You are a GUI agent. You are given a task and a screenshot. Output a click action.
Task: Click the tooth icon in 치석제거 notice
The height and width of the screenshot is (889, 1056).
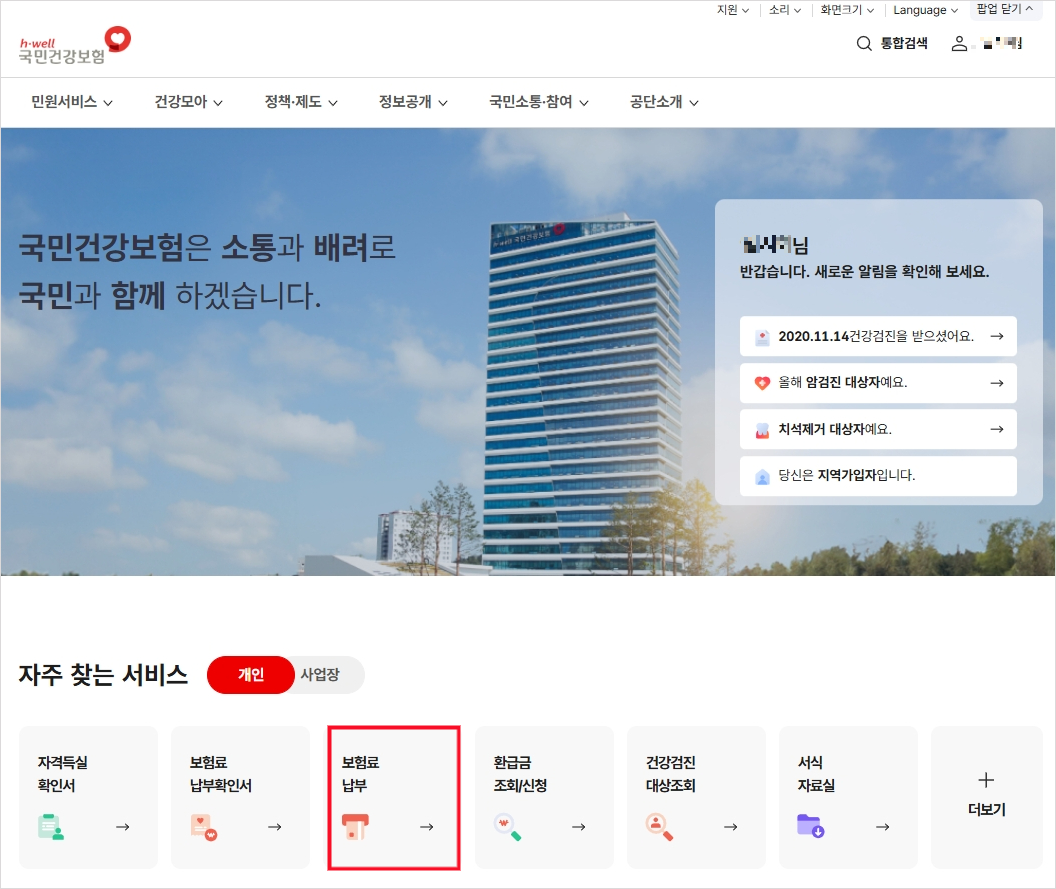pyautogui.click(x=762, y=430)
